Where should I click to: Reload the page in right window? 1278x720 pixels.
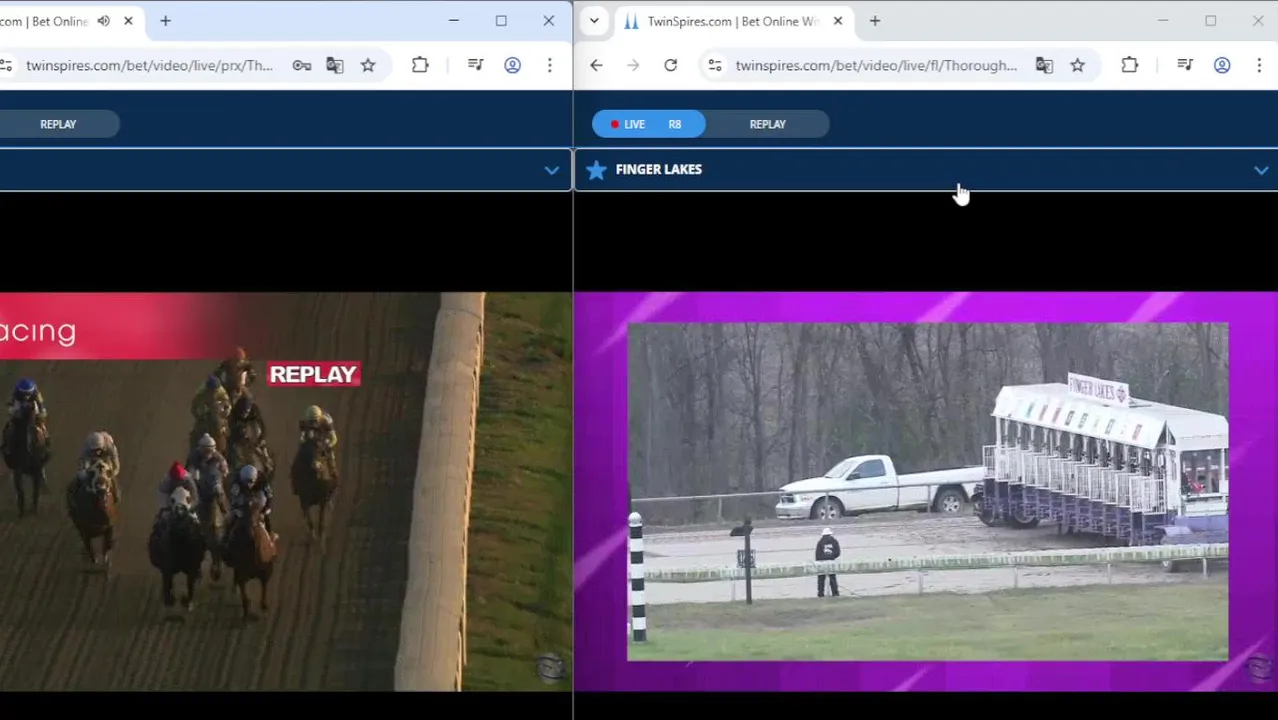(670, 65)
